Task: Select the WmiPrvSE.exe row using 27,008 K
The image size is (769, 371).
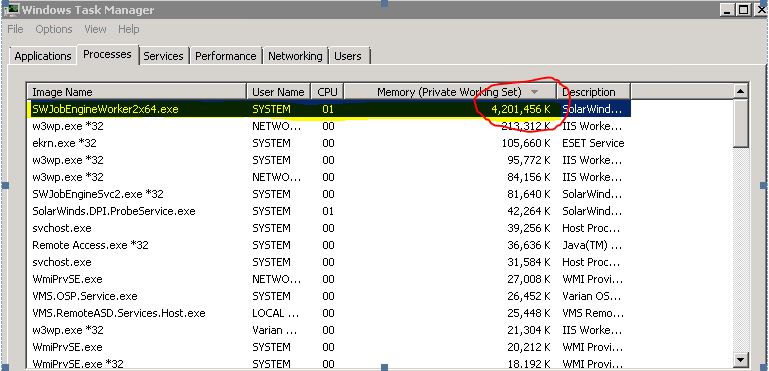Action: point(329,279)
